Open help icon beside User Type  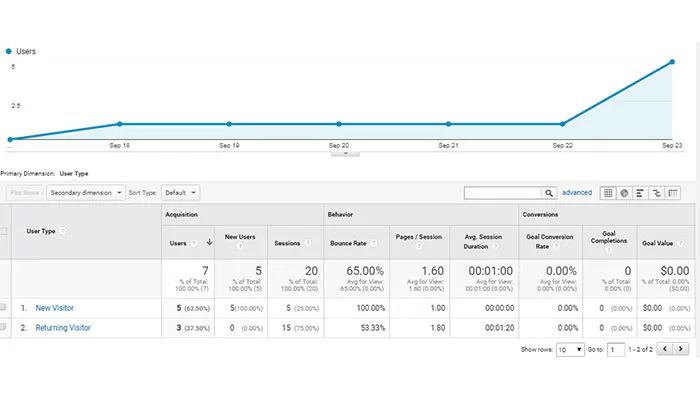click(62, 231)
